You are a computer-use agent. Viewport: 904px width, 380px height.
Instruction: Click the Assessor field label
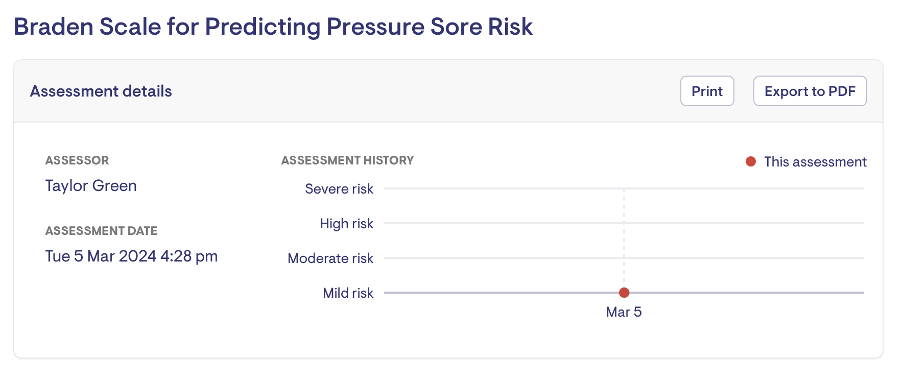pyautogui.click(x=77, y=160)
